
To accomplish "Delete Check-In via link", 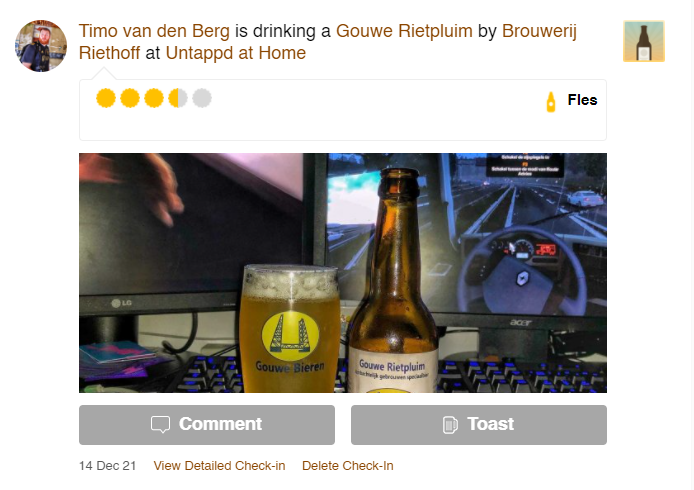I will (x=347, y=466).
